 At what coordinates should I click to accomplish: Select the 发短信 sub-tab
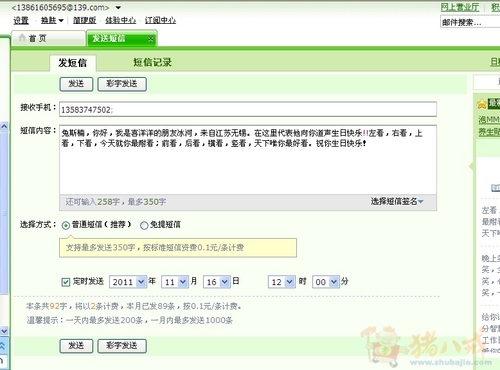tap(73, 63)
